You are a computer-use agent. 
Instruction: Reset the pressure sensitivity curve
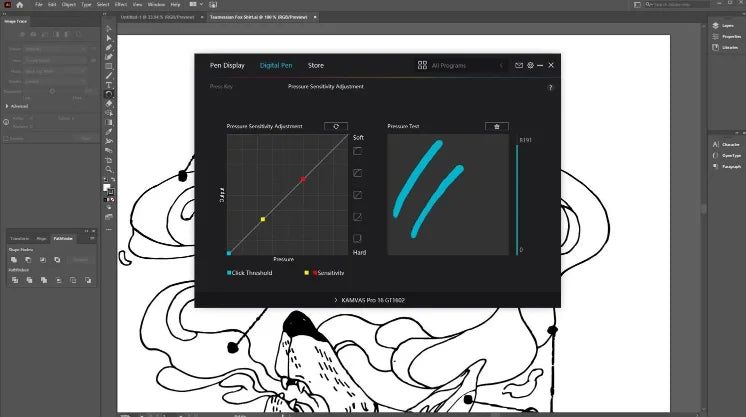point(335,127)
